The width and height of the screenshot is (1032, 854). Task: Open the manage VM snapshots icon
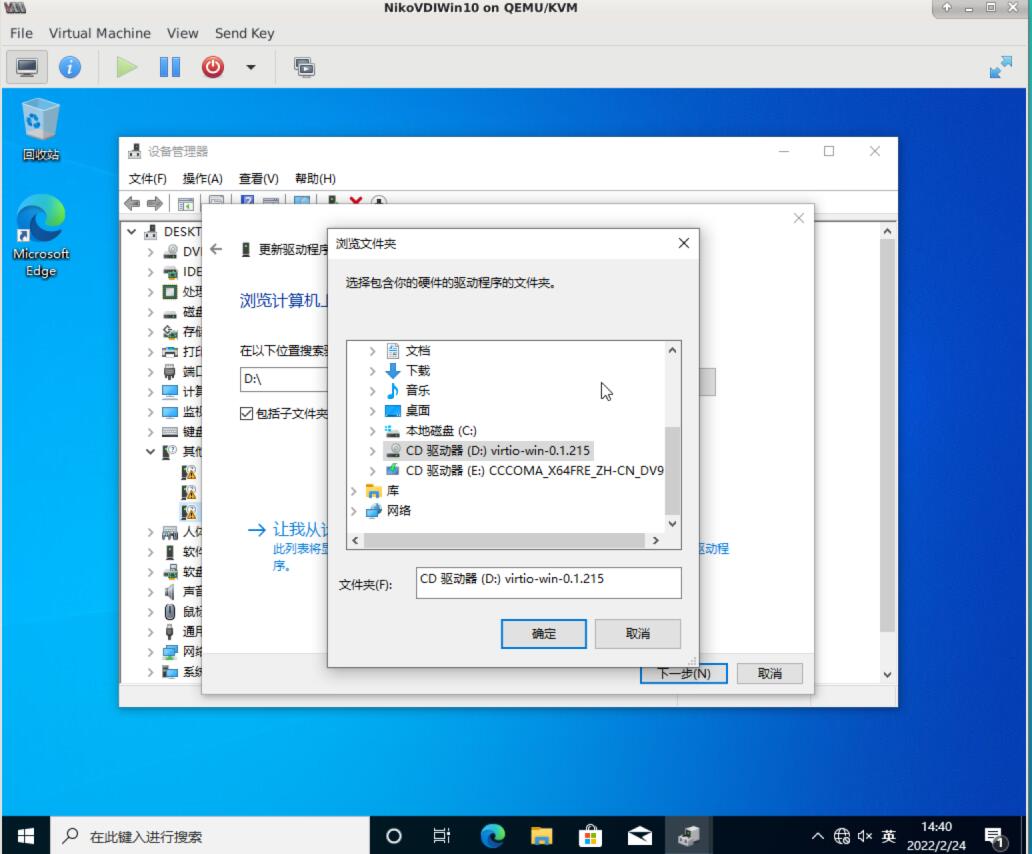(304, 67)
